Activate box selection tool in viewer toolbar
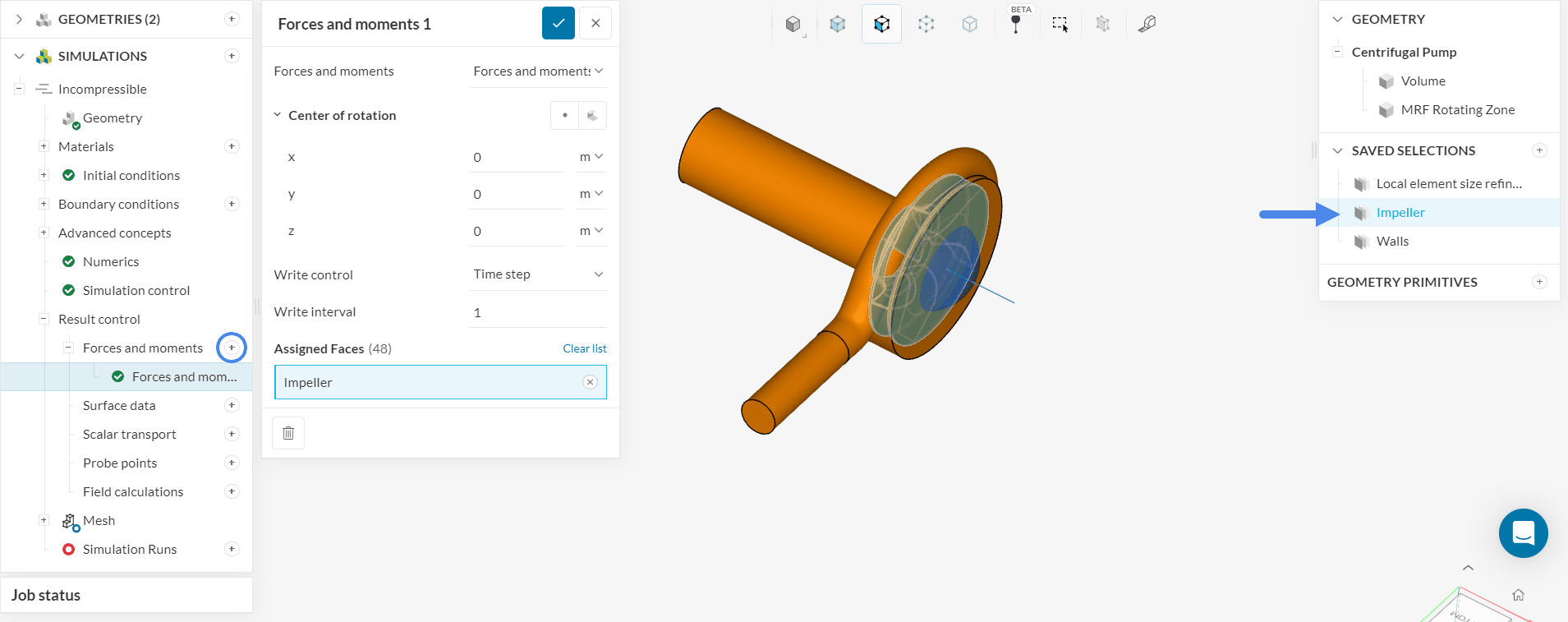1568x622 pixels. tap(1060, 24)
